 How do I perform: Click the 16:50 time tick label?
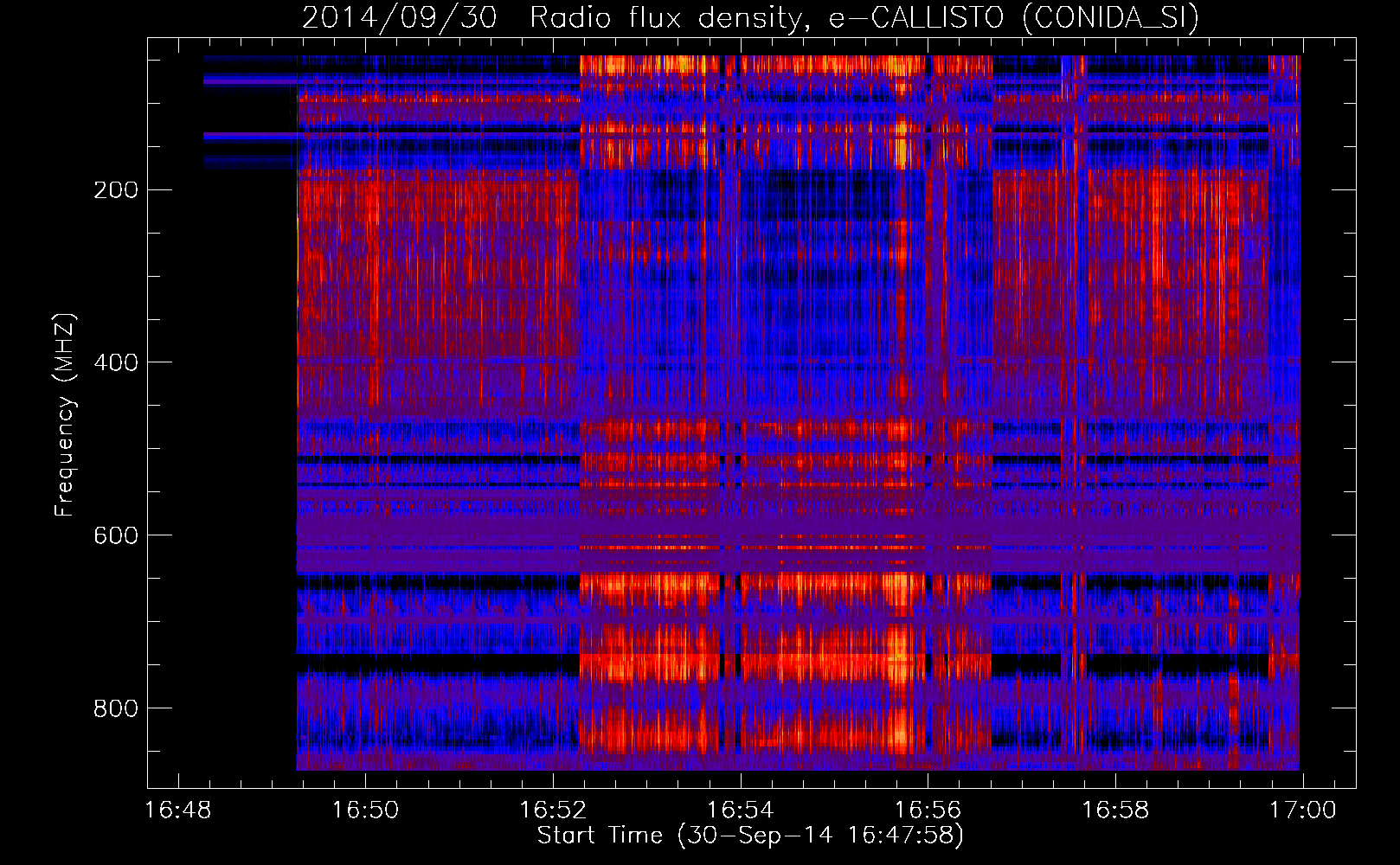point(366,811)
